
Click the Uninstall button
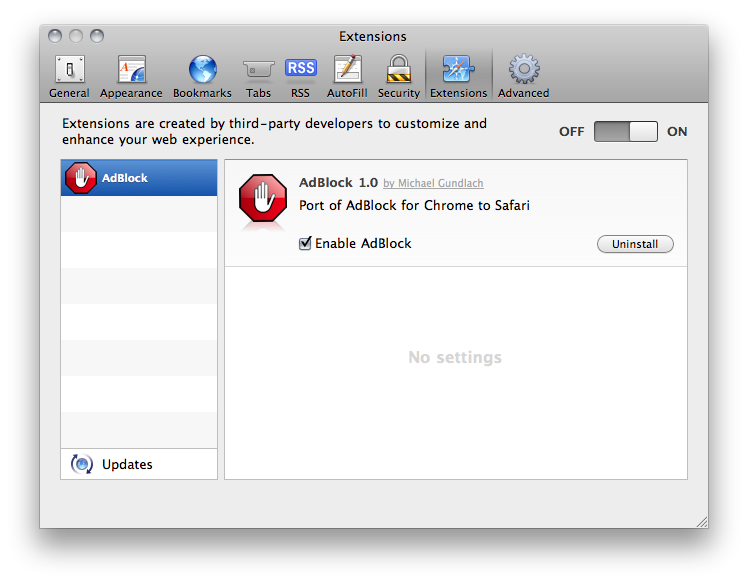pos(635,244)
